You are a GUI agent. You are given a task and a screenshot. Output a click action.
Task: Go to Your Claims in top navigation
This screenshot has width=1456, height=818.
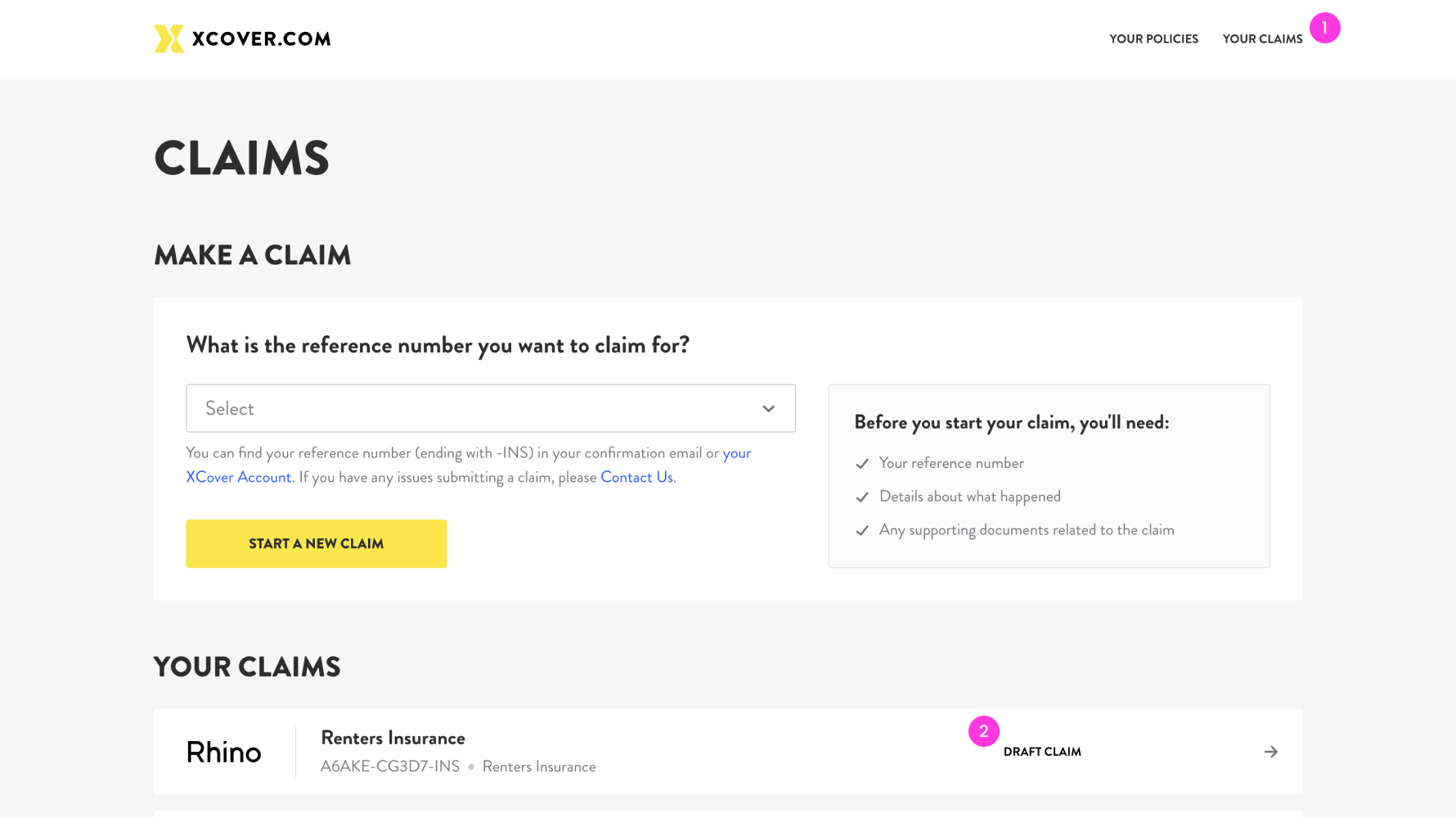click(x=1262, y=38)
